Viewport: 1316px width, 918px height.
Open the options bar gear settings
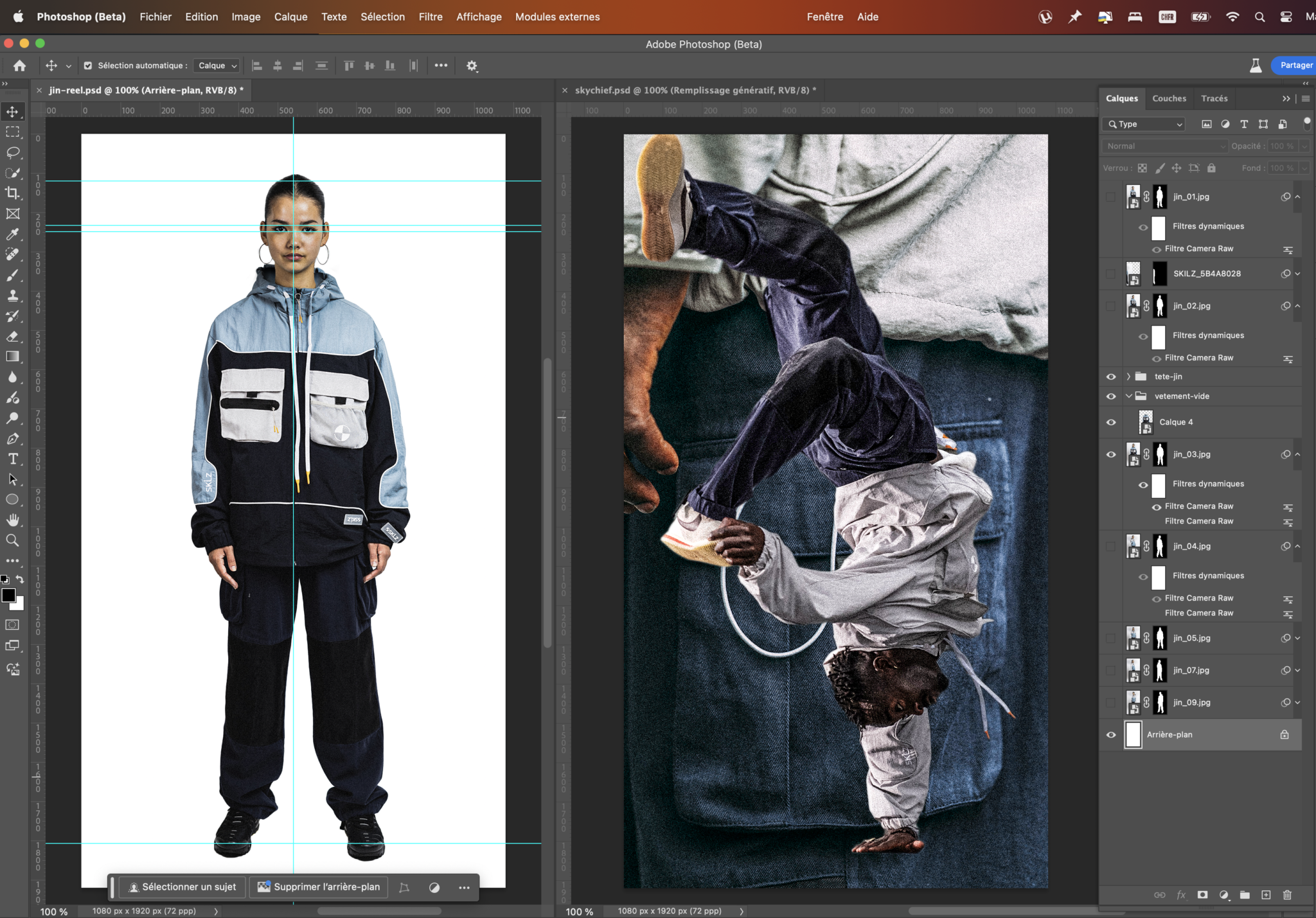pos(472,66)
